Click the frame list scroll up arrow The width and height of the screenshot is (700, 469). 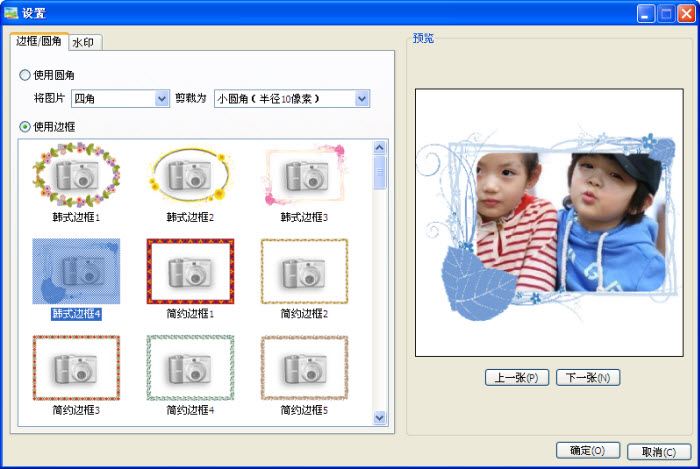[x=380, y=147]
